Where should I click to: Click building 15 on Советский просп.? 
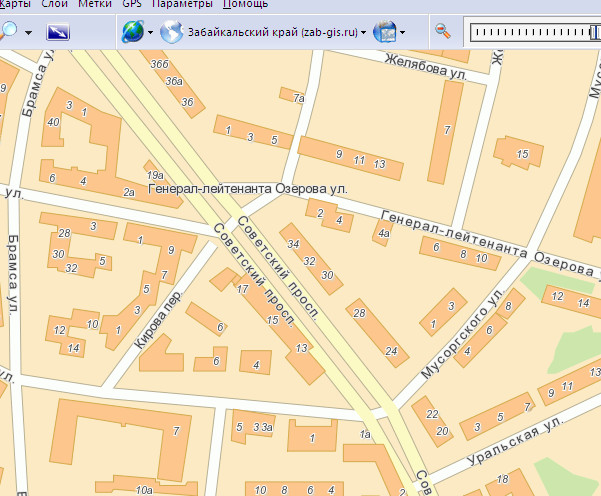click(x=273, y=320)
